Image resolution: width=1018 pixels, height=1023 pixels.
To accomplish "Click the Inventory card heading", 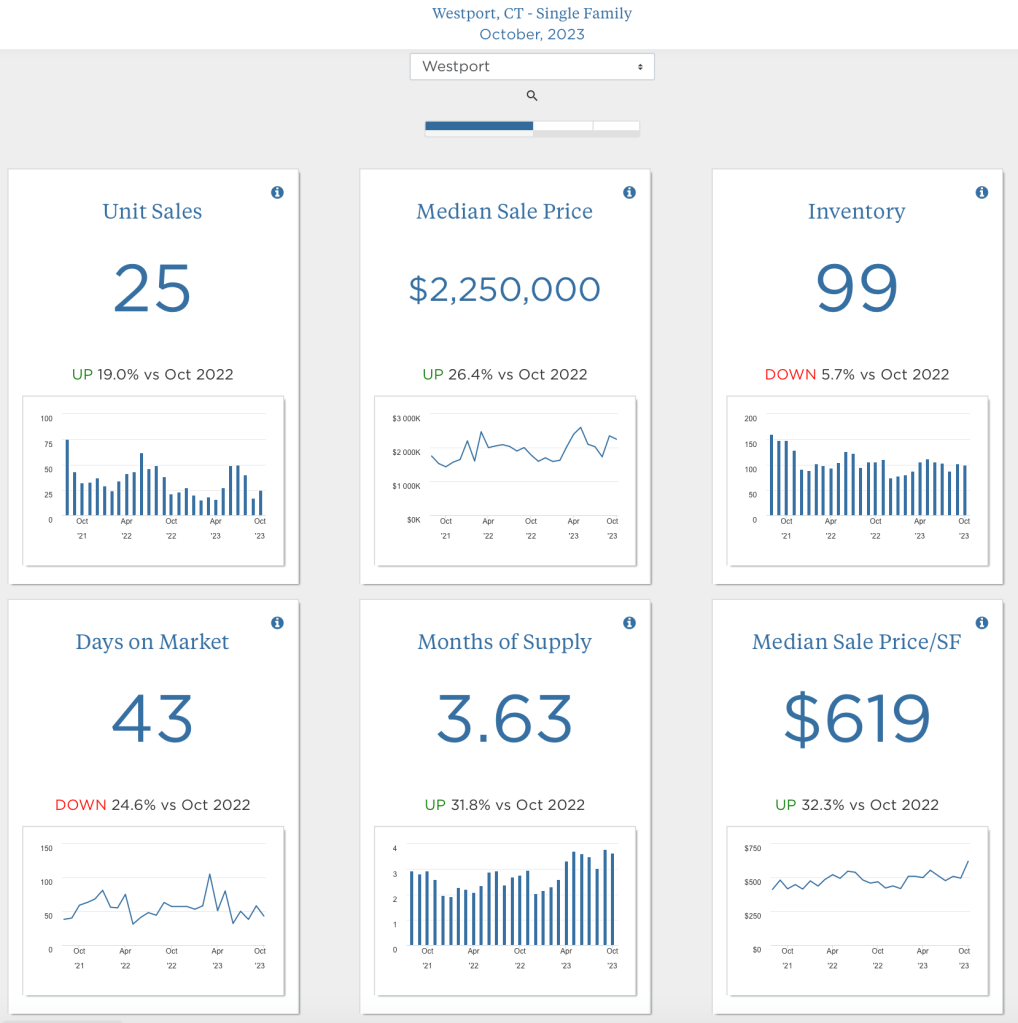I will [856, 212].
